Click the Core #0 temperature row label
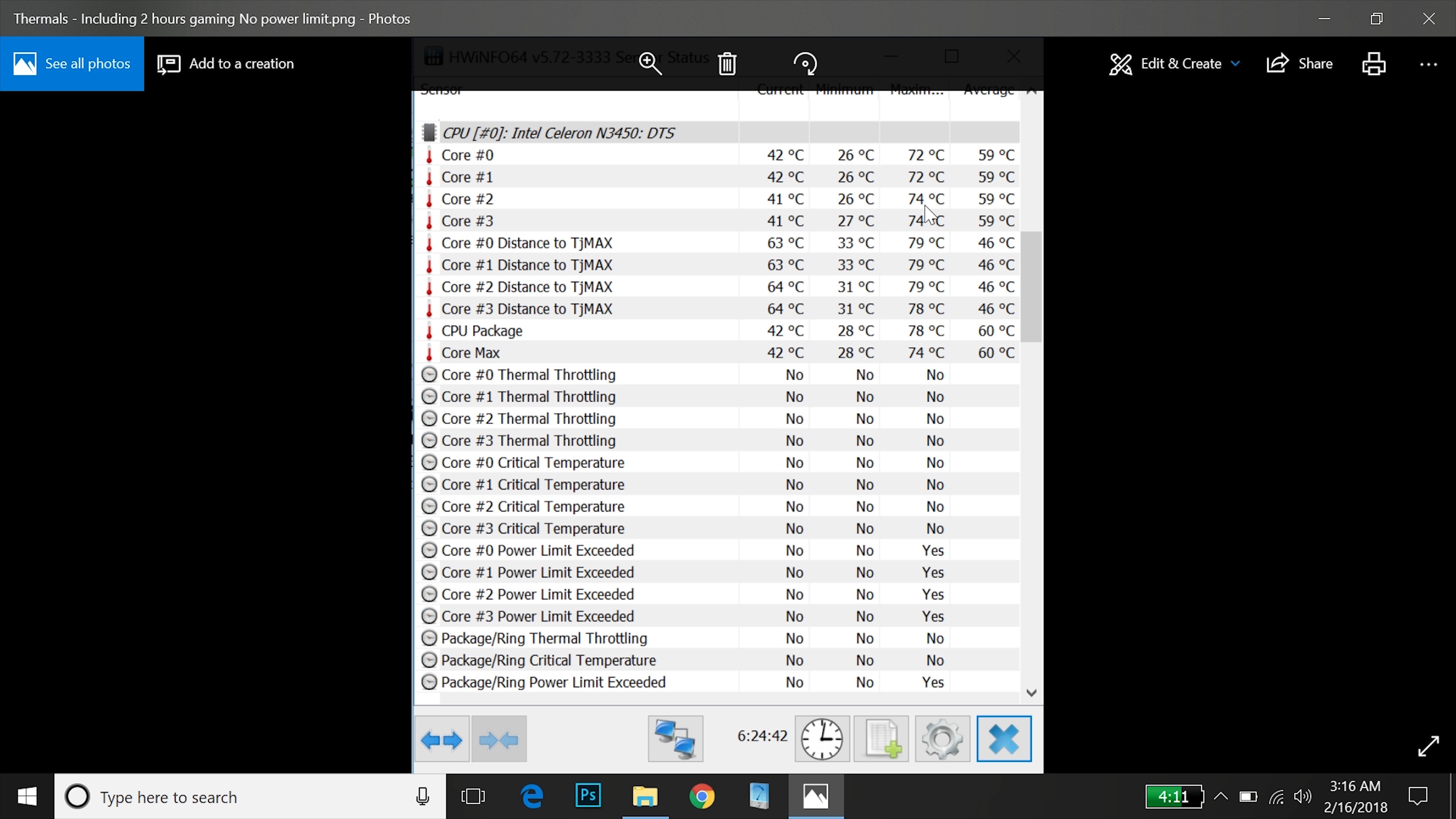The height and width of the screenshot is (819, 1456). pos(468,155)
